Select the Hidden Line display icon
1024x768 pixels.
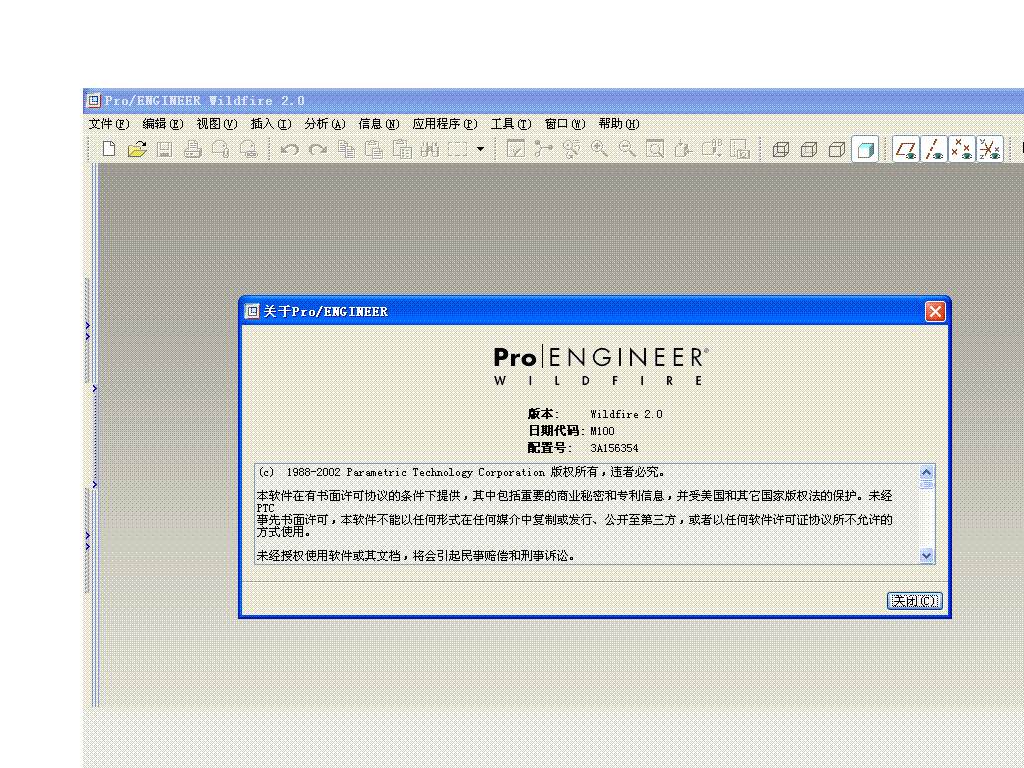(x=809, y=150)
